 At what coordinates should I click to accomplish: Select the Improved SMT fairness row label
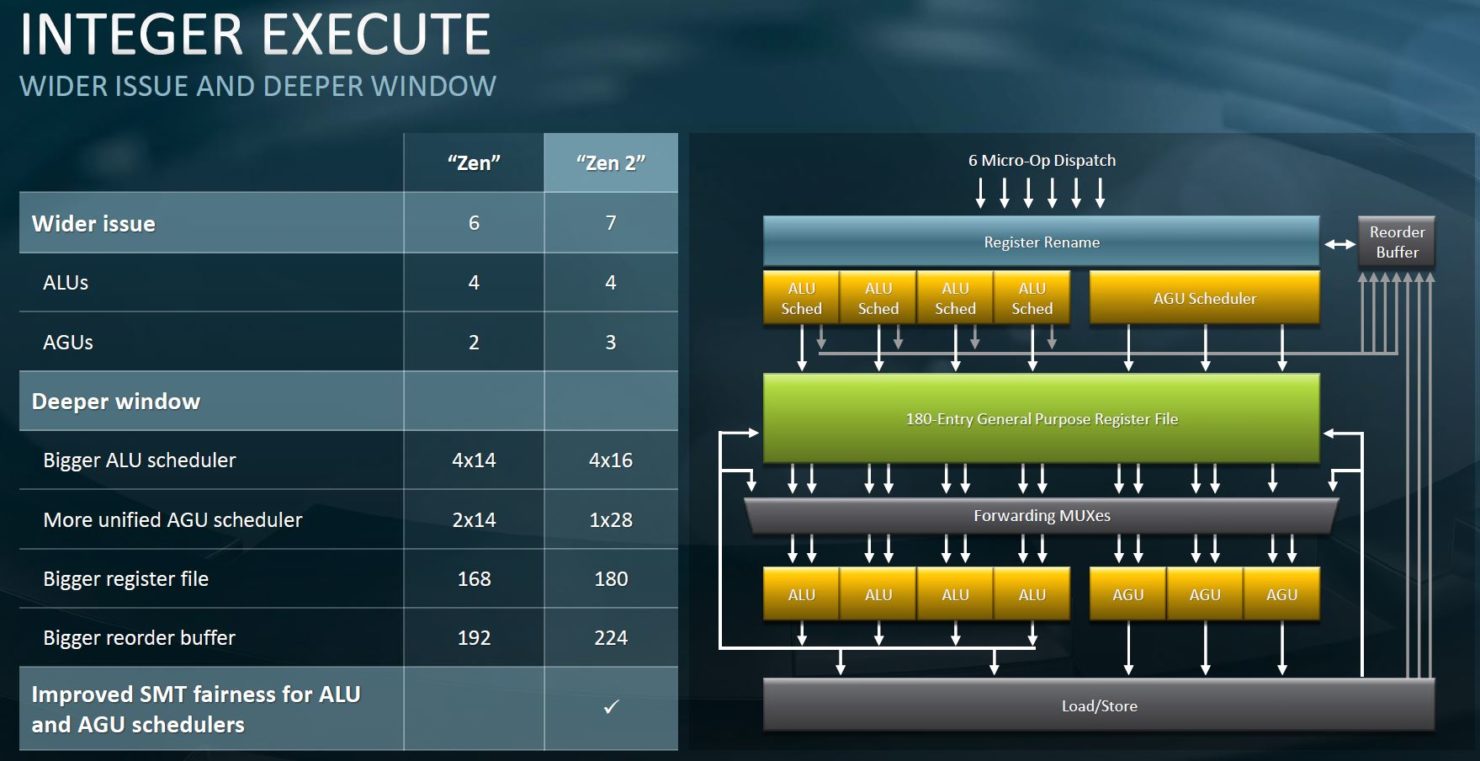(196, 709)
